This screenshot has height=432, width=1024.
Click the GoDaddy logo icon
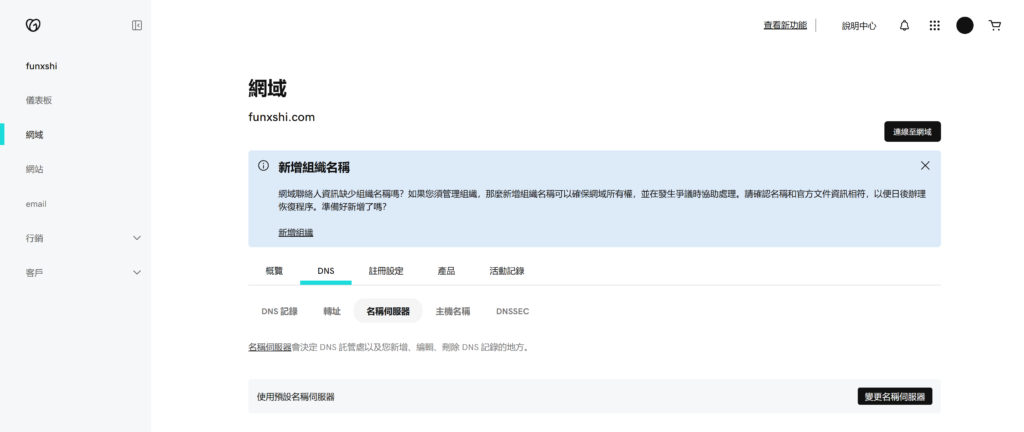click(33, 25)
